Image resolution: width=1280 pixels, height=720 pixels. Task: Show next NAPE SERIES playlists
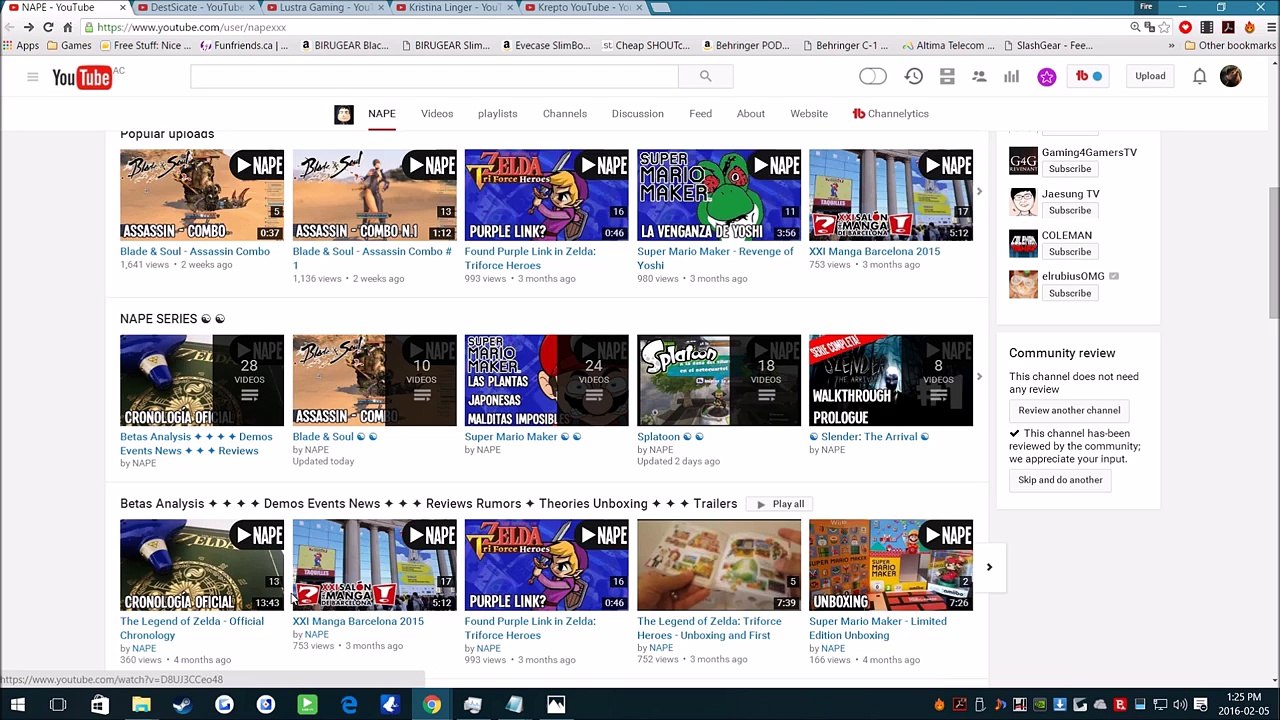[979, 377]
